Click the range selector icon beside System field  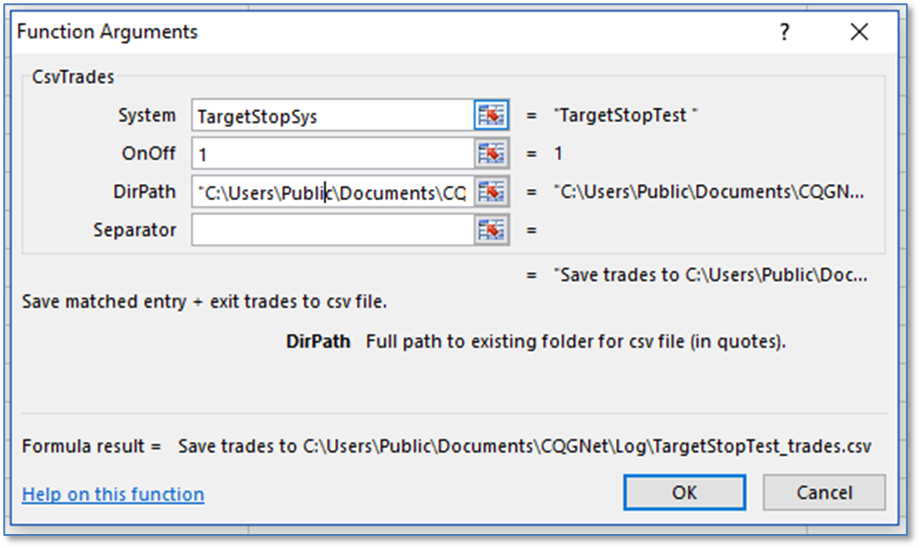[491, 115]
